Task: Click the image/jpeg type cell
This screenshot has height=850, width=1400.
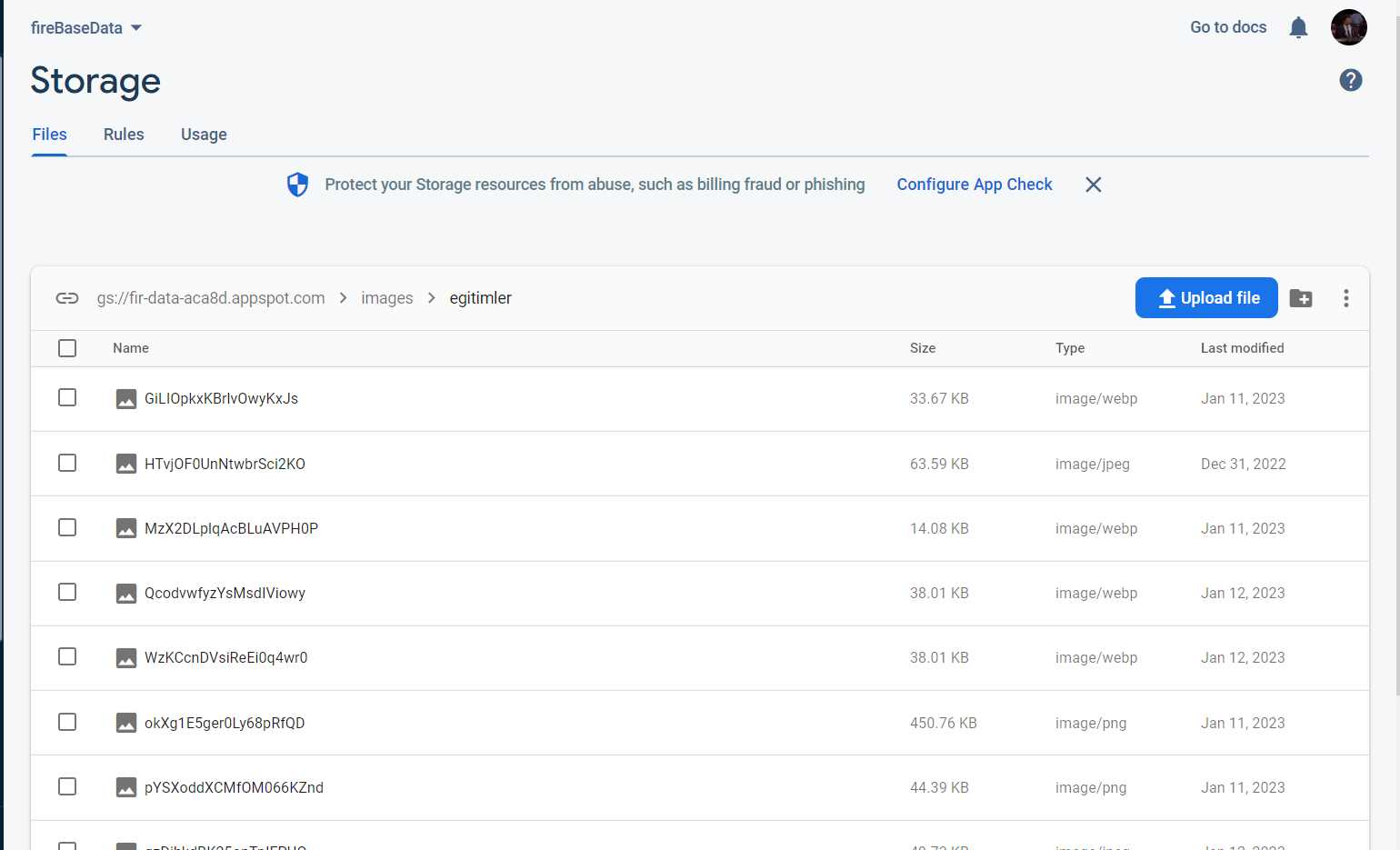Action: pos(1093,464)
